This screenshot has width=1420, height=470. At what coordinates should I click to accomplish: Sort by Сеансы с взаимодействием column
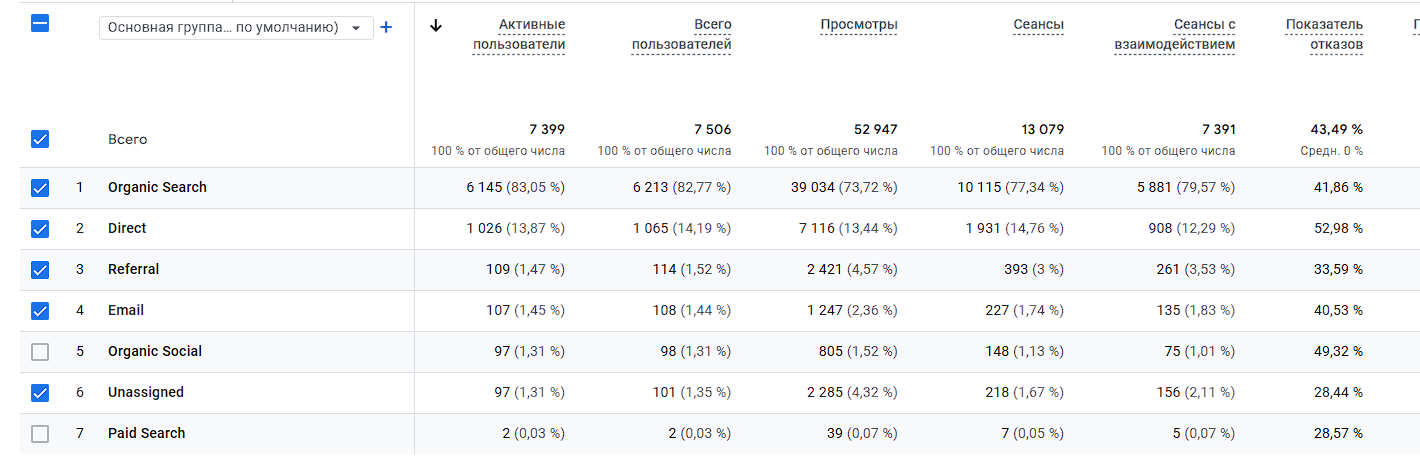pos(1174,34)
